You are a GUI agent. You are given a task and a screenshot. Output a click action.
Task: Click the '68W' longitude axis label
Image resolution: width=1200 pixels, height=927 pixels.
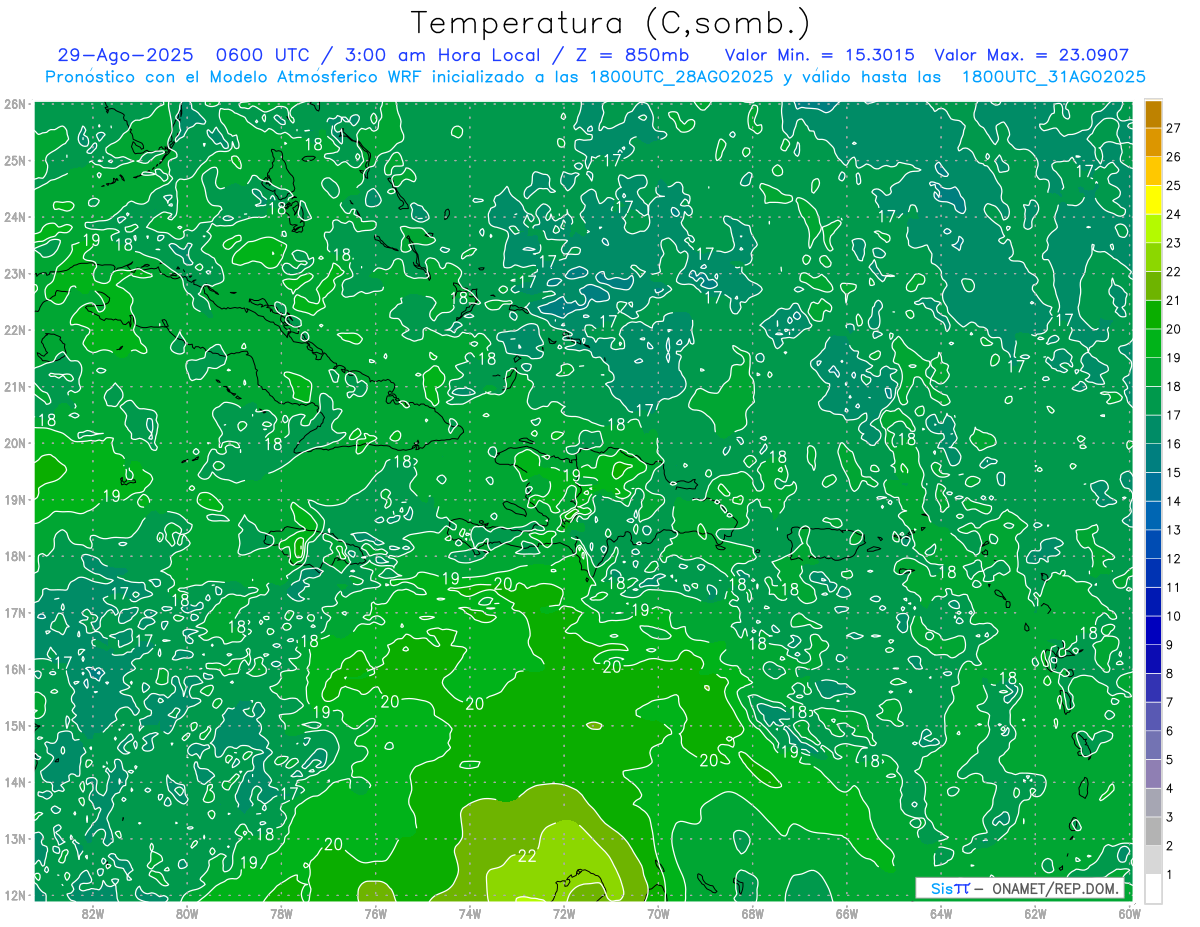753,913
